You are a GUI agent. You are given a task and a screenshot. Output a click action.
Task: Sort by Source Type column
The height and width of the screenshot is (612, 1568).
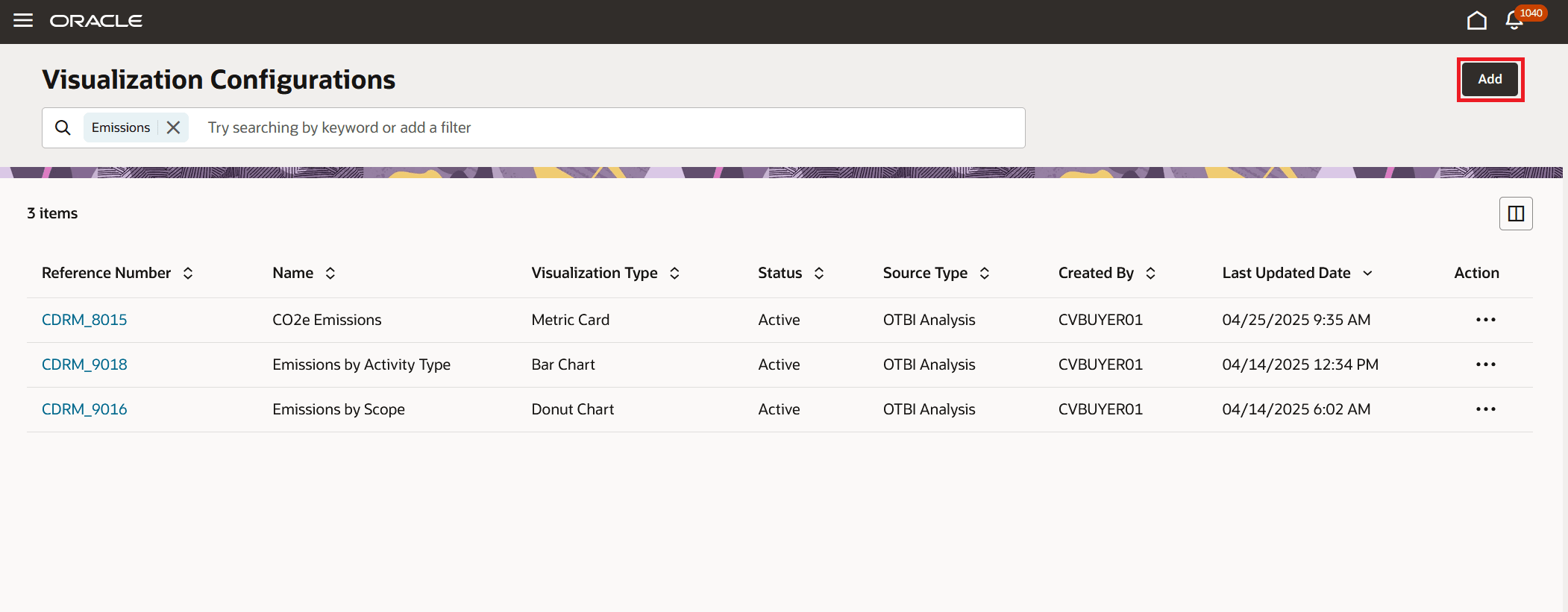tap(985, 274)
